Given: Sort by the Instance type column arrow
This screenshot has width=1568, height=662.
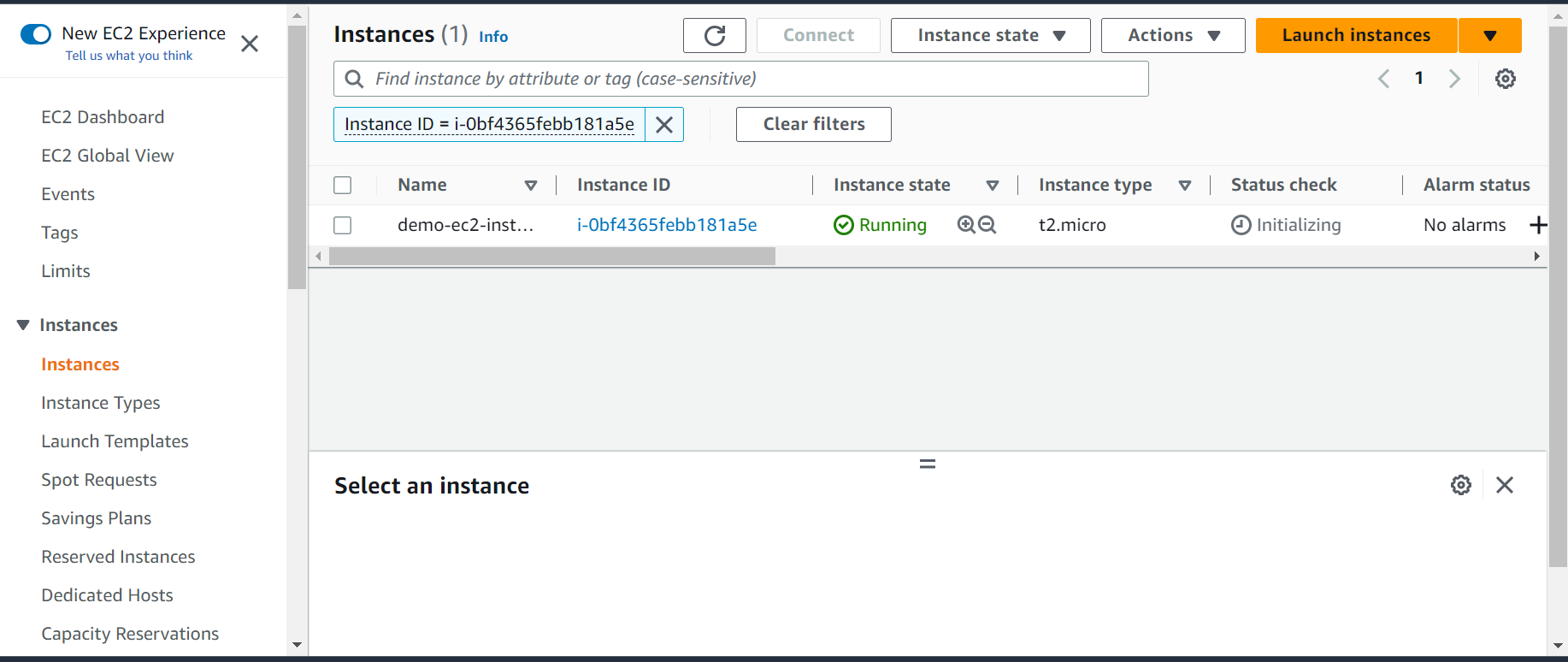Looking at the screenshot, I should click(1185, 186).
